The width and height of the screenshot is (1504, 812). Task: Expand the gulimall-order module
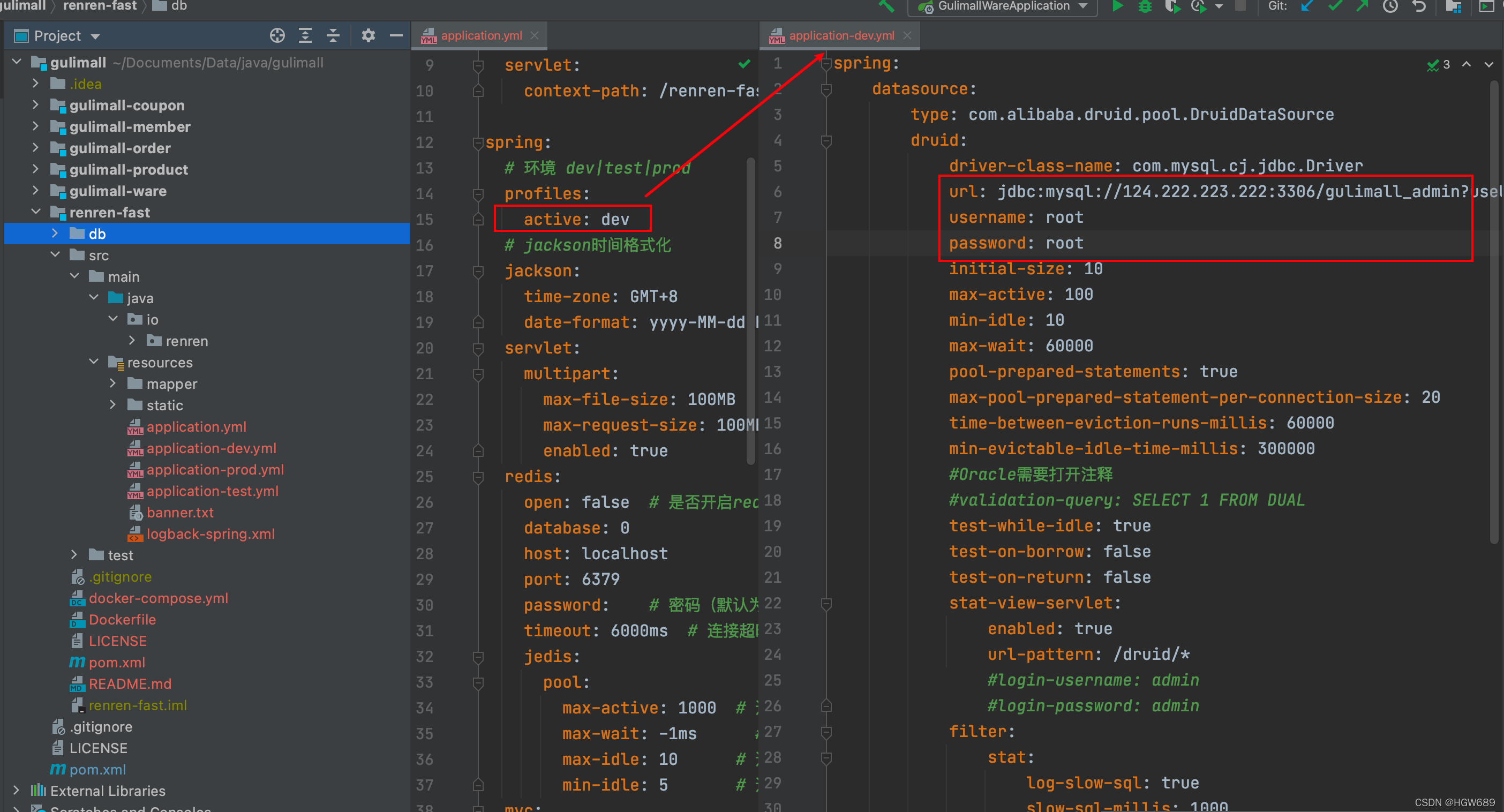click(36, 148)
